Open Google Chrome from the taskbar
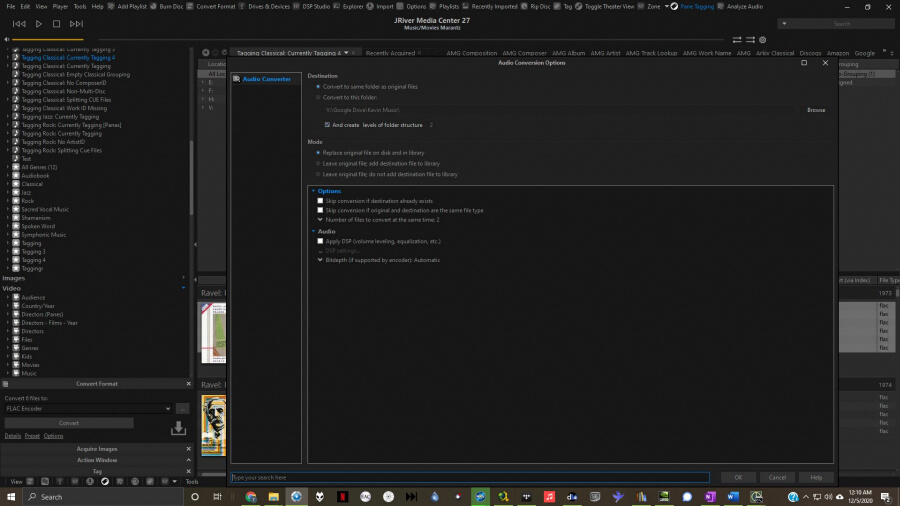The image size is (900, 506). [x=251, y=497]
